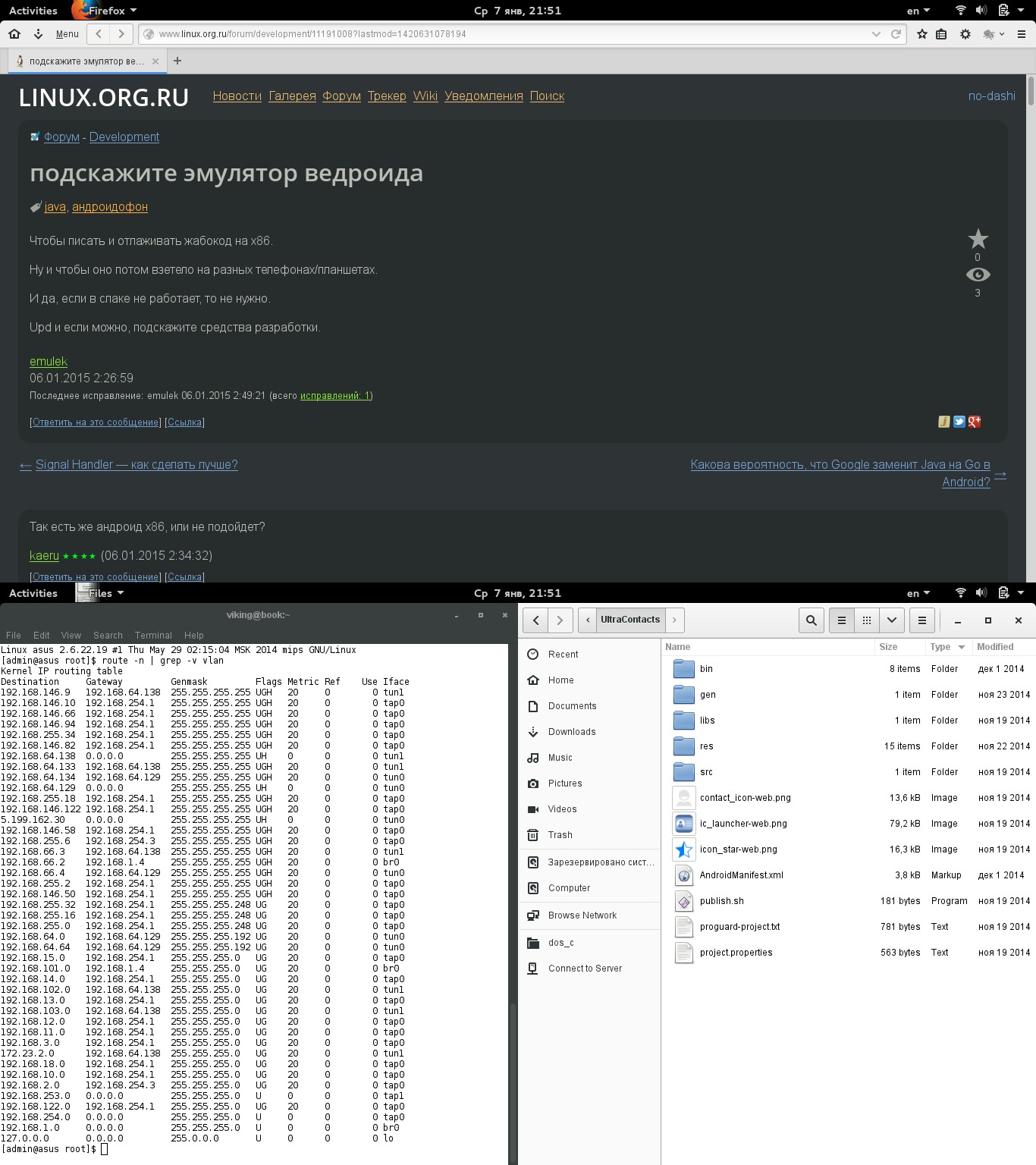
Task: Open Files hamburger menu button
Action: coord(922,620)
